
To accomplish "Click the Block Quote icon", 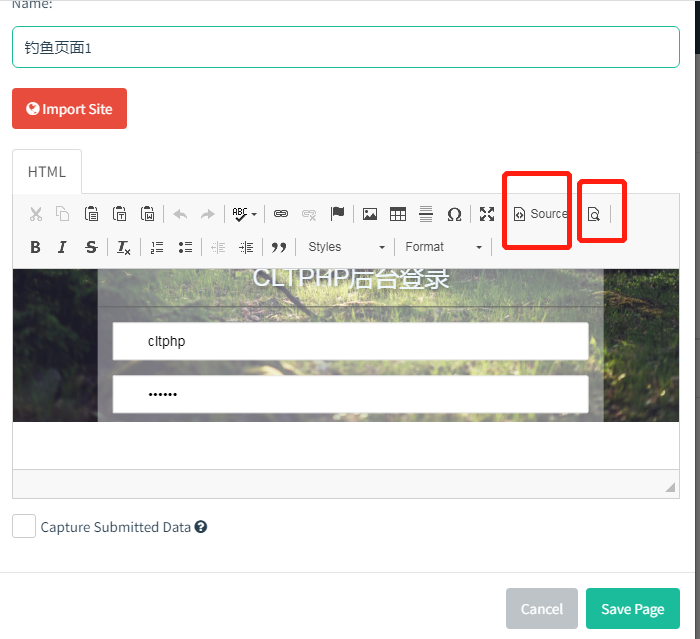I will pyautogui.click(x=279, y=247).
